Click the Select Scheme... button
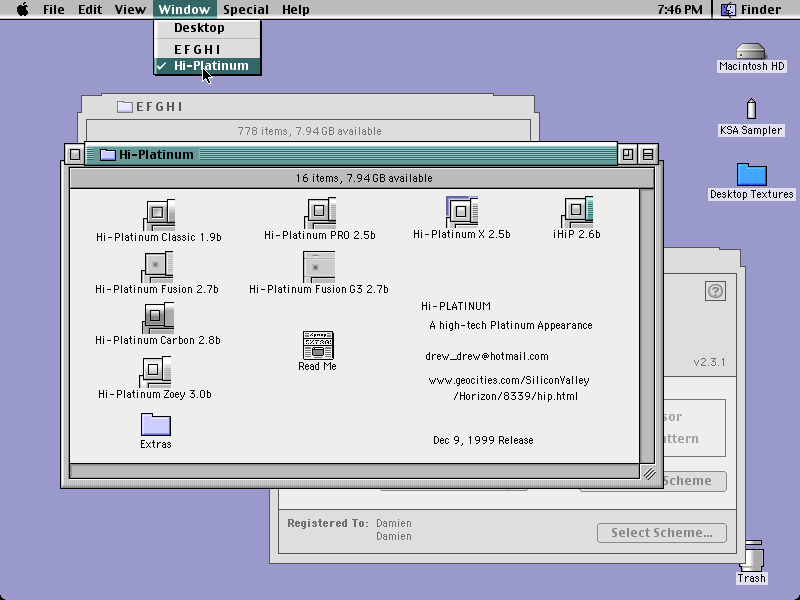800x600 pixels. tap(662, 533)
